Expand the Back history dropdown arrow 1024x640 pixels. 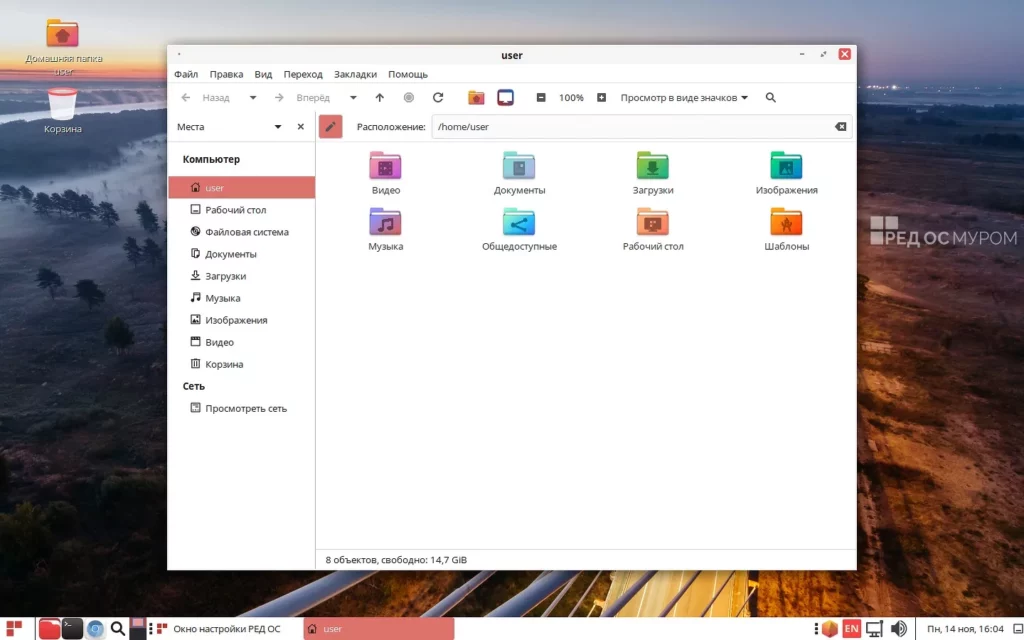pos(253,98)
